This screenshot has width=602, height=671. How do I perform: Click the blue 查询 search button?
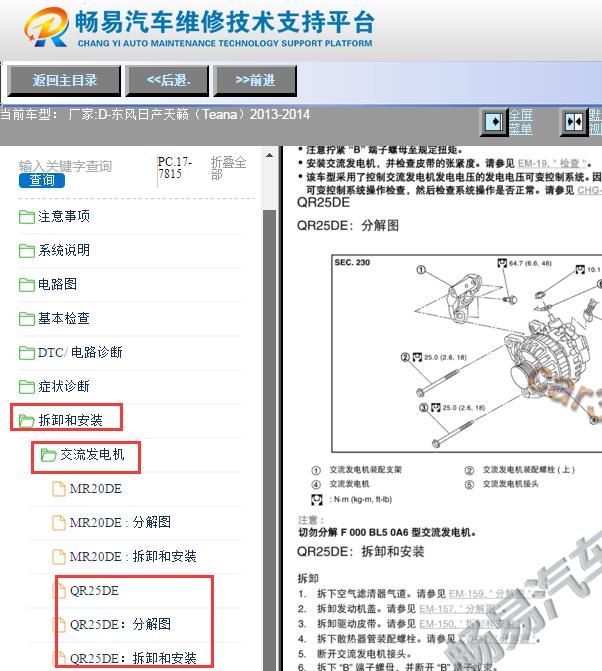point(42,181)
